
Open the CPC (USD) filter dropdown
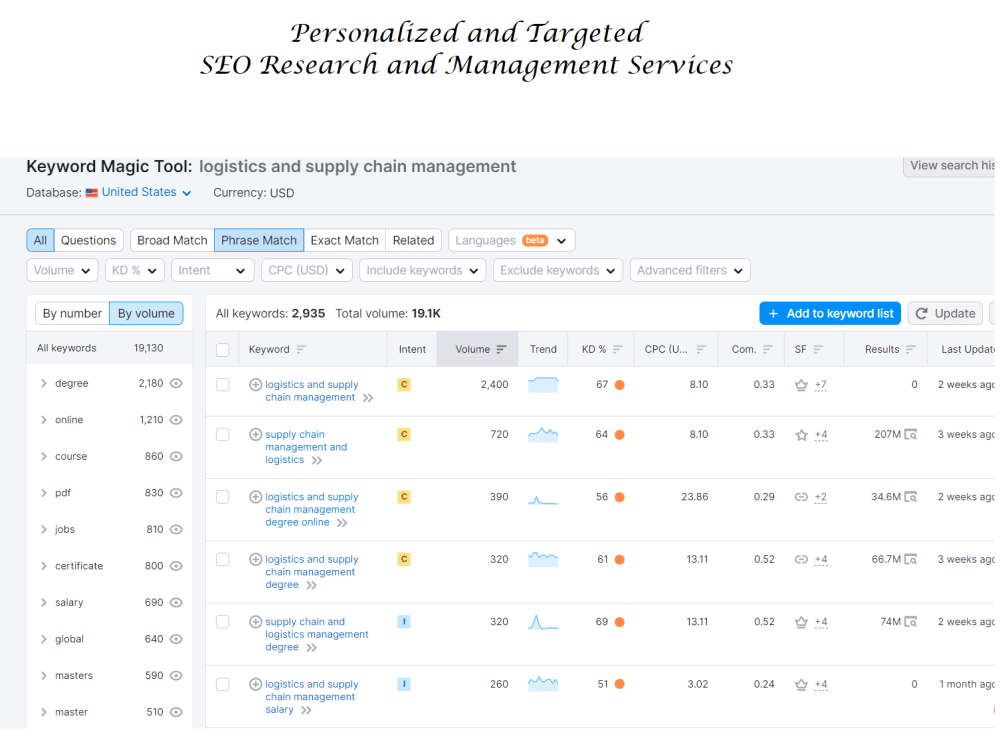[x=306, y=270]
